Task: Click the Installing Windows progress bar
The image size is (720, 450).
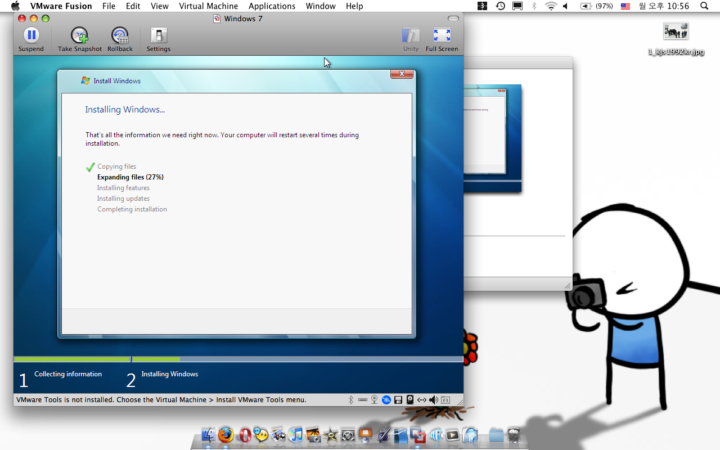Action: click(297, 359)
